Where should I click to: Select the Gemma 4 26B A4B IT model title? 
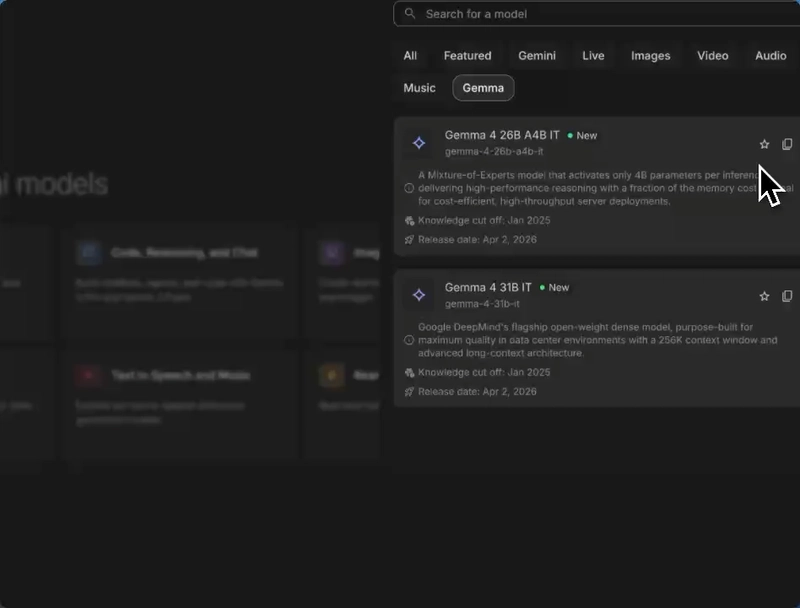502,135
